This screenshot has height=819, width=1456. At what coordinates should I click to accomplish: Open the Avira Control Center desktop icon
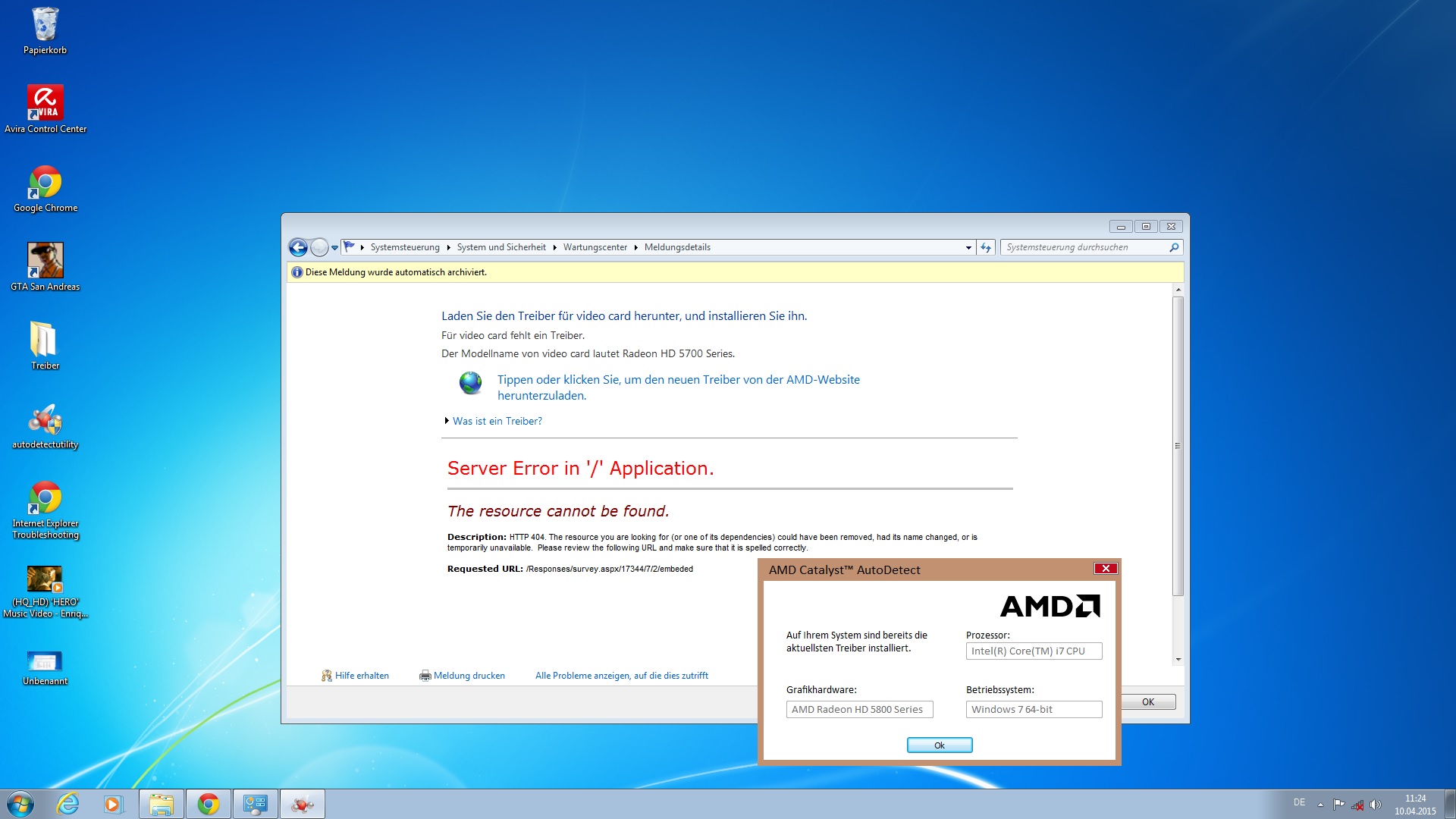pos(45,103)
